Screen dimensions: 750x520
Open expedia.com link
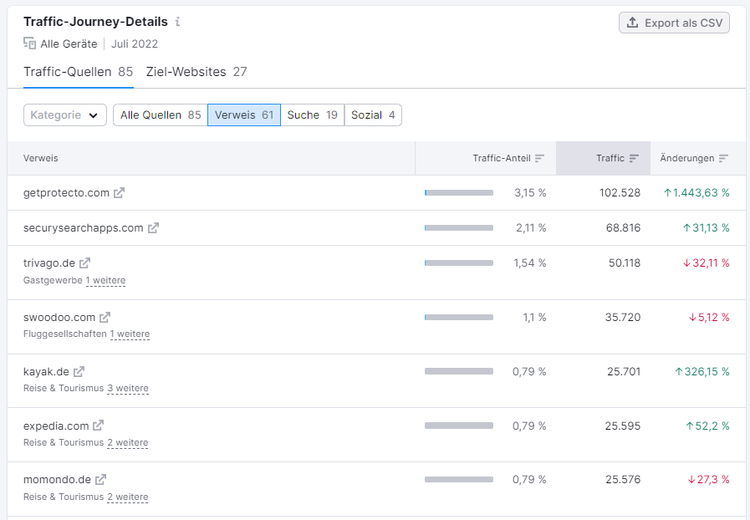coord(56,425)
